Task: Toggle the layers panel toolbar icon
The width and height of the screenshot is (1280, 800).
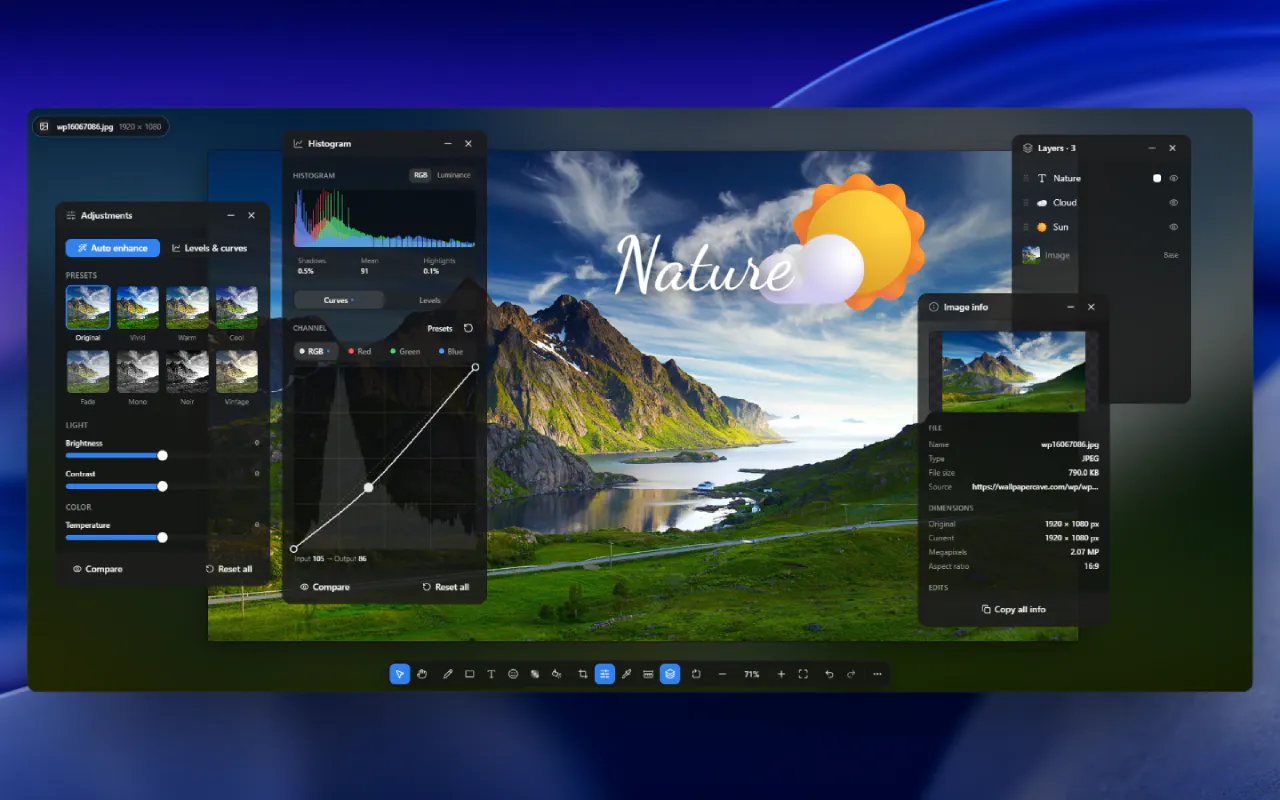Action: pos(670,674)
